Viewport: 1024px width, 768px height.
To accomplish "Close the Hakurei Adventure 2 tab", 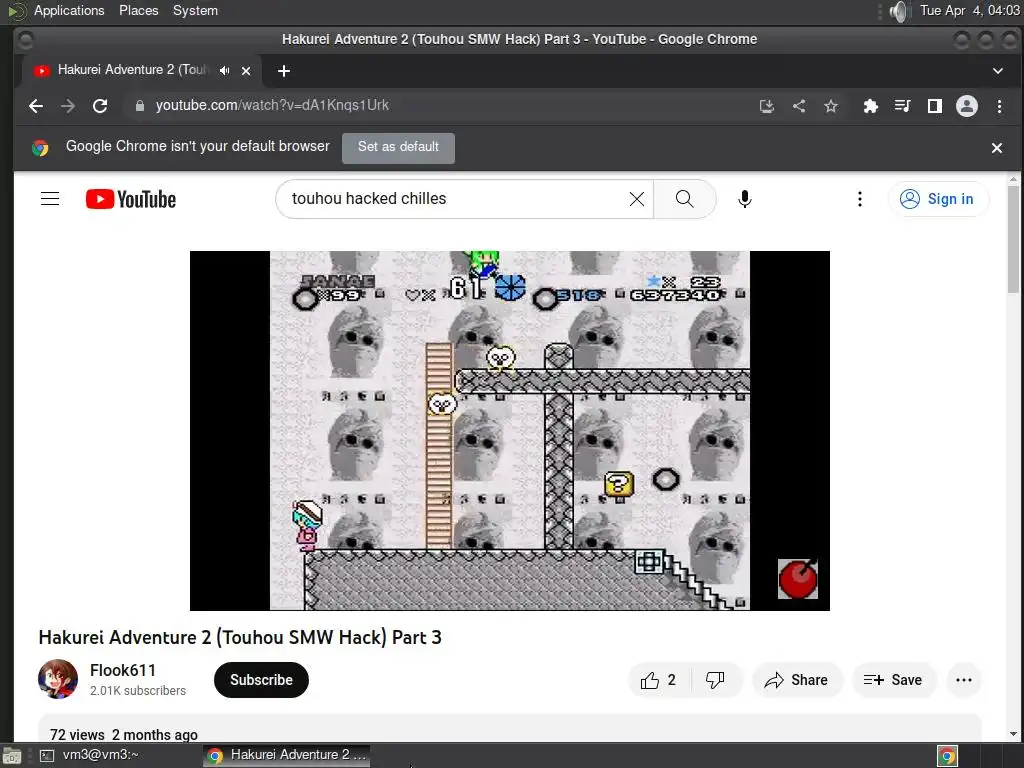I will tap(246, 71).
